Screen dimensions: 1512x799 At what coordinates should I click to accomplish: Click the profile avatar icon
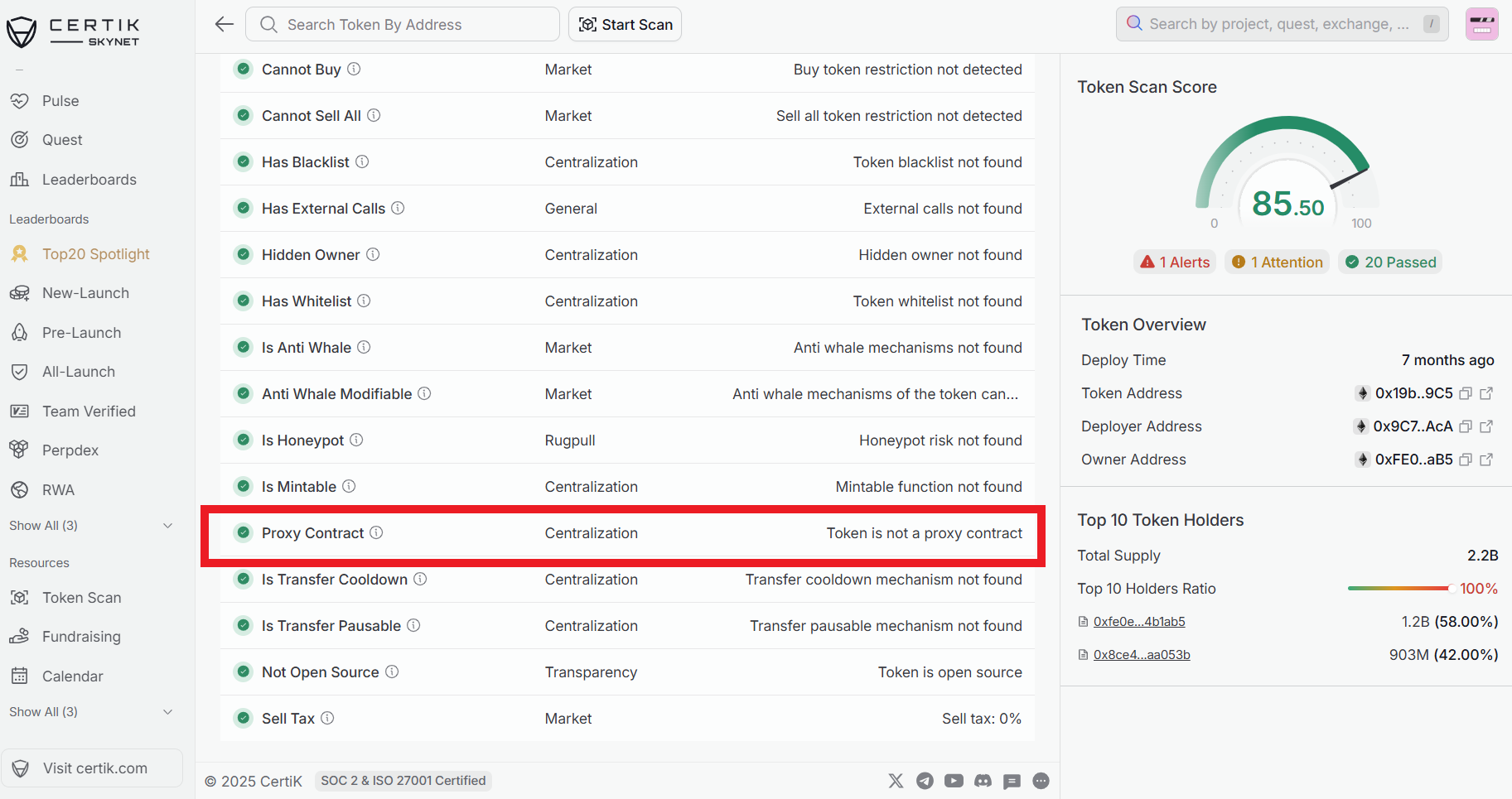1481,24
